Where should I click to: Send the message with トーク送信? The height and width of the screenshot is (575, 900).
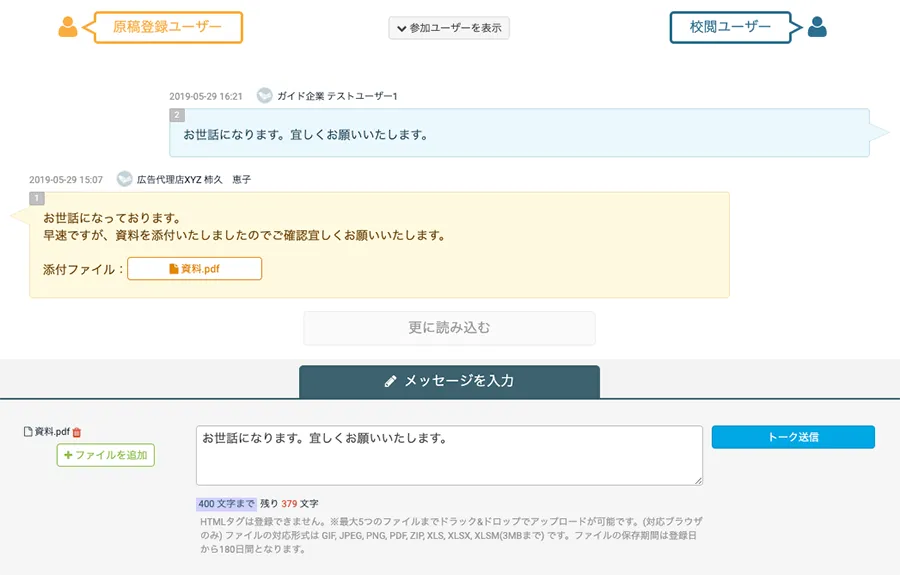[793, 437]
